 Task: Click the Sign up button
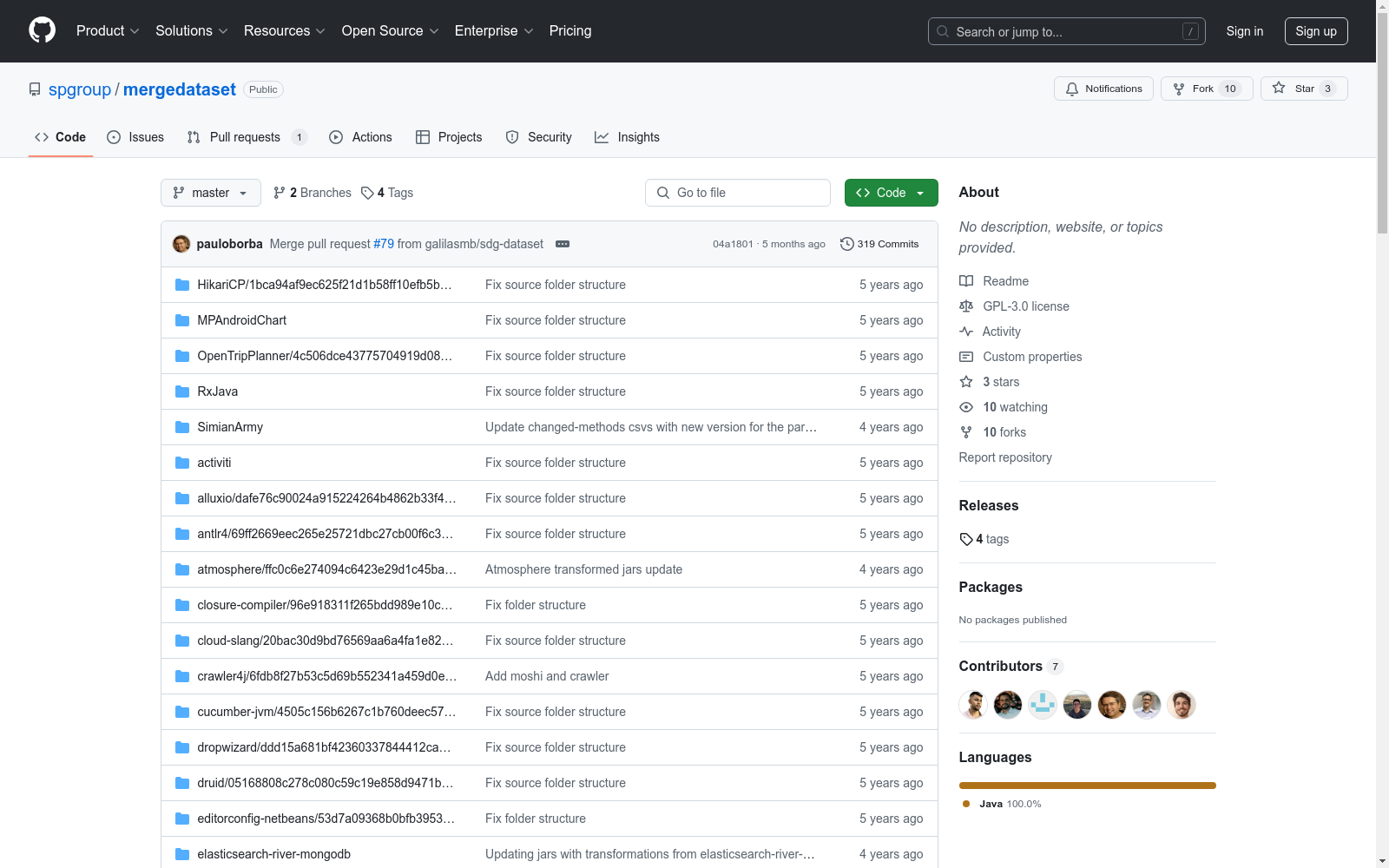click(x=1316, y=31)
